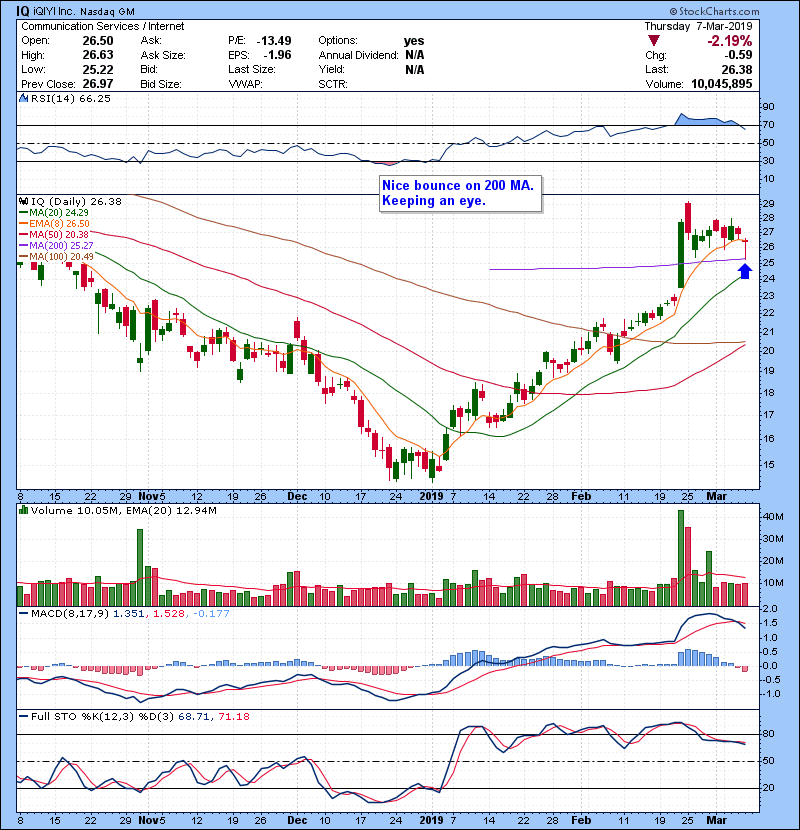Image resolution: width=800 pixels, height=830 pixels.
Task: Click the RSI(14) 66.25 indicator label
Action: tap(71, 98)
